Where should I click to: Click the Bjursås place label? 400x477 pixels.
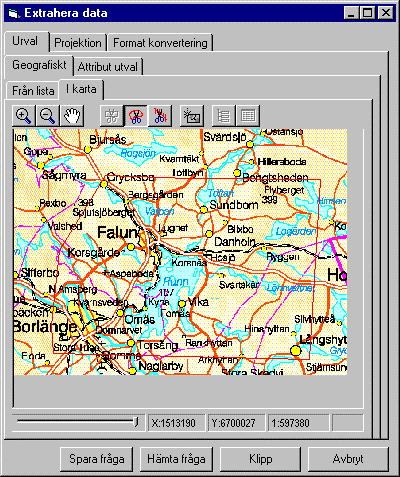[x=108, y=140]
